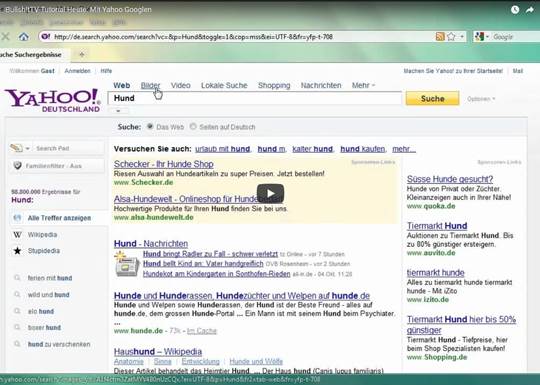Click the mehr... related searches link
540x385 pixels.
click(404, 149)
